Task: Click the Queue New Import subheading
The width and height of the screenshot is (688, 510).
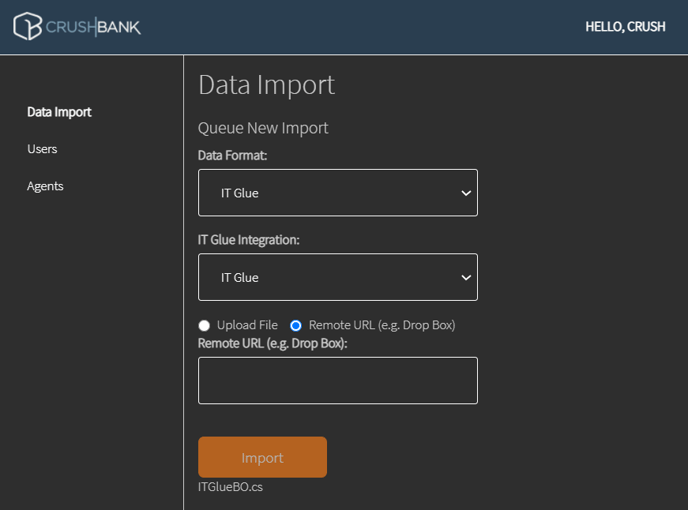Action: coord(263,128)
